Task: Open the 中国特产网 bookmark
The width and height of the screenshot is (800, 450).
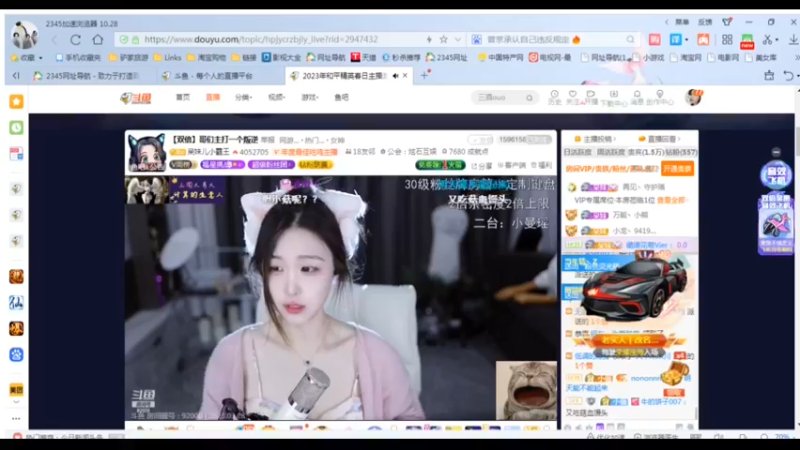Action: pos(501,58)
